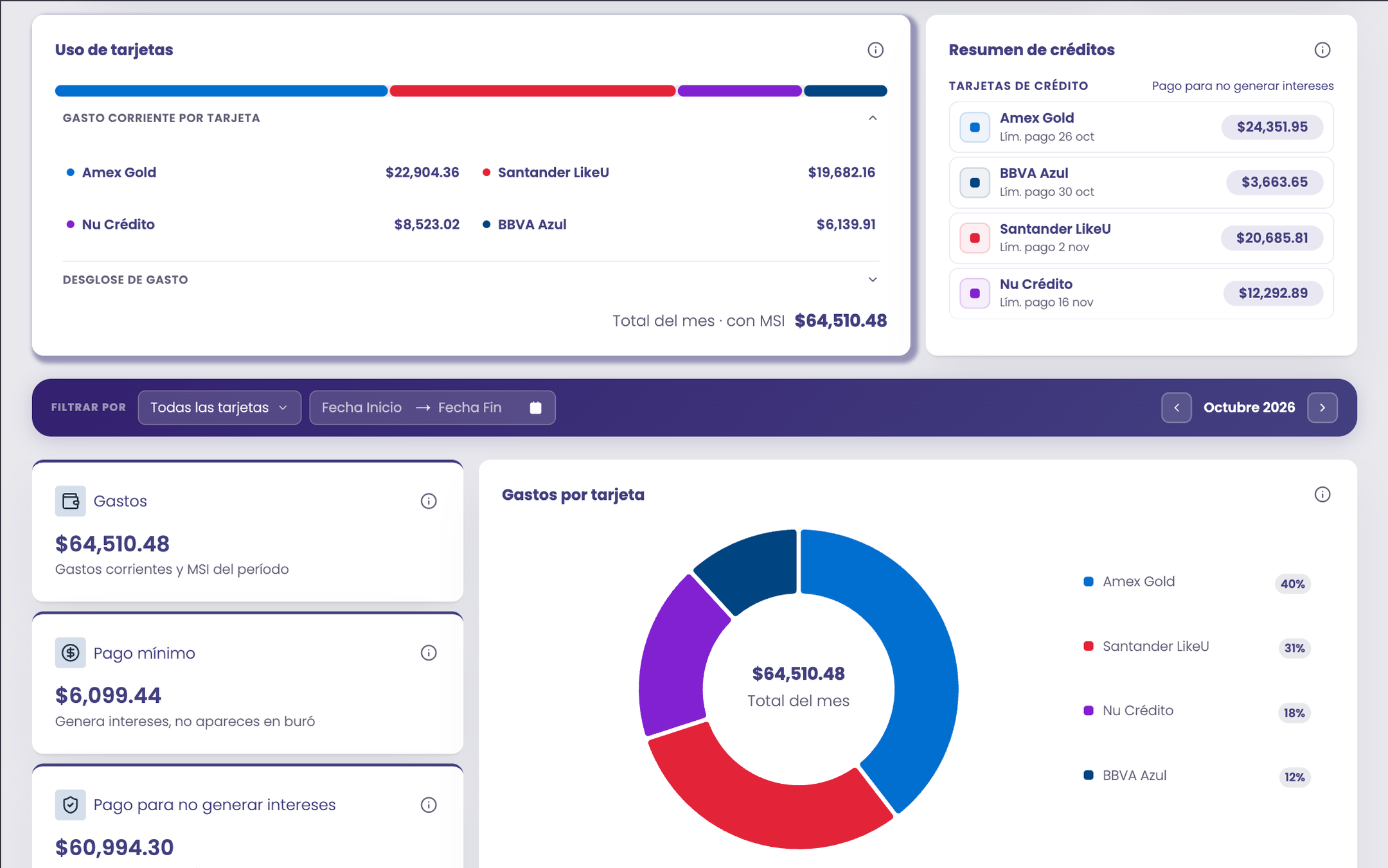
Task: Open the Nu Crédito credit row
Action: (x=1141, y=294)
